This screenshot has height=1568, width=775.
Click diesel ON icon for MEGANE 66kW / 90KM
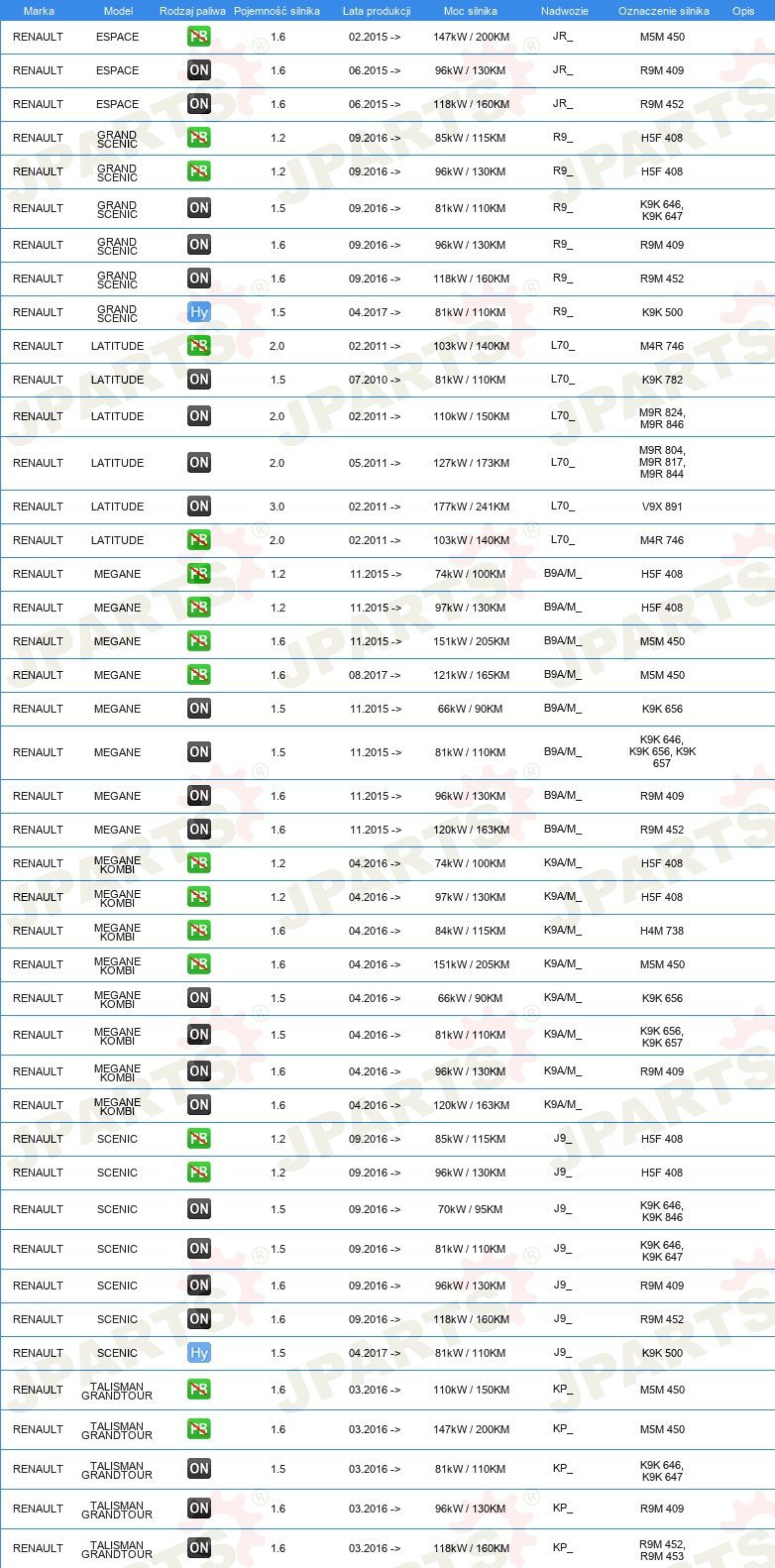tap(199, 709)
